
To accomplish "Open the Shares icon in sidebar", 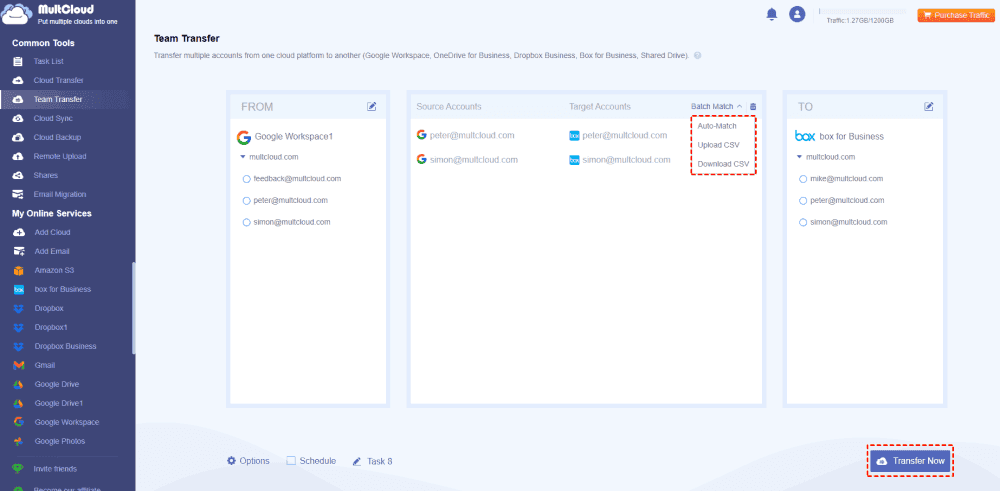I will (18, 175).
